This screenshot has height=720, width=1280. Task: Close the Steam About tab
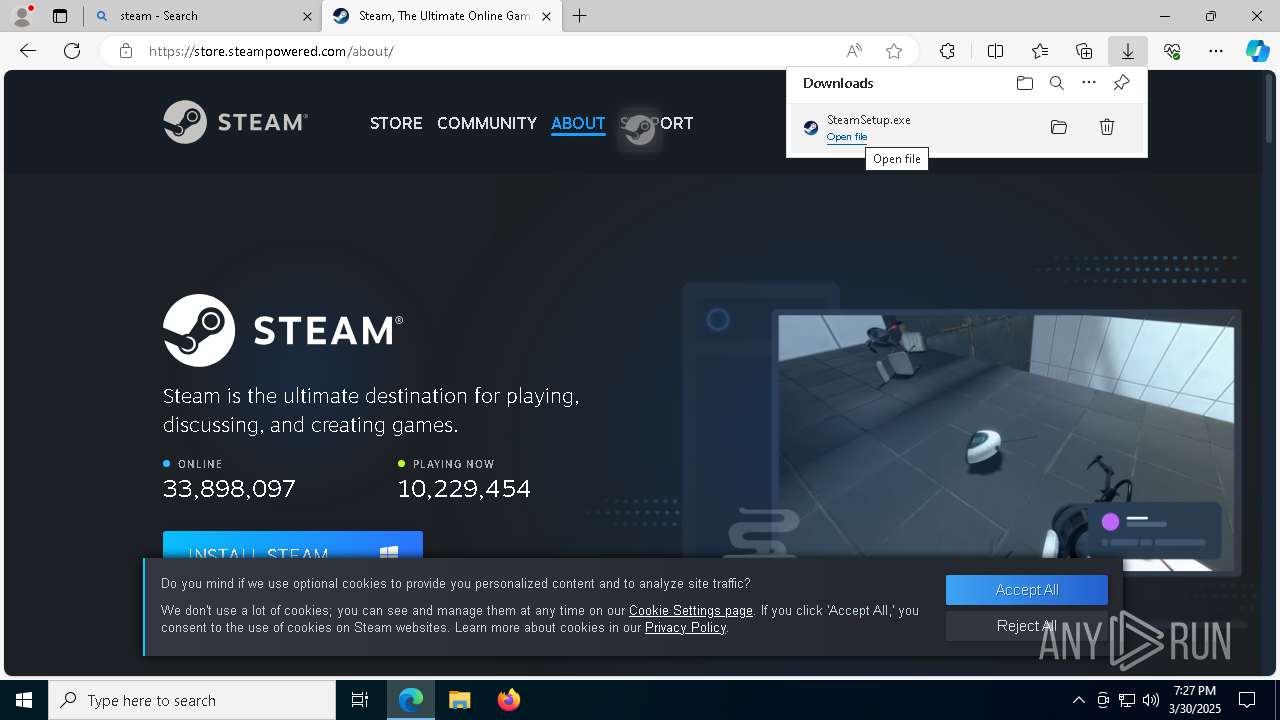click(x=546, y=16)
